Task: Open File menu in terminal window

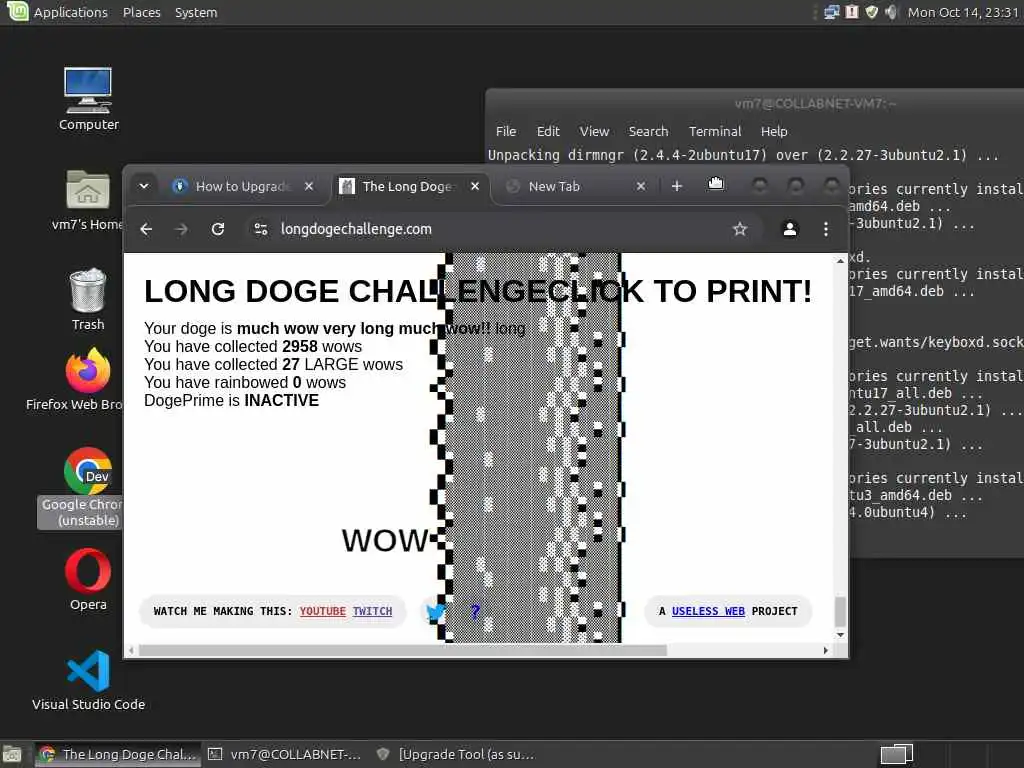Action: pyautogui.click(x=505, y=131)
